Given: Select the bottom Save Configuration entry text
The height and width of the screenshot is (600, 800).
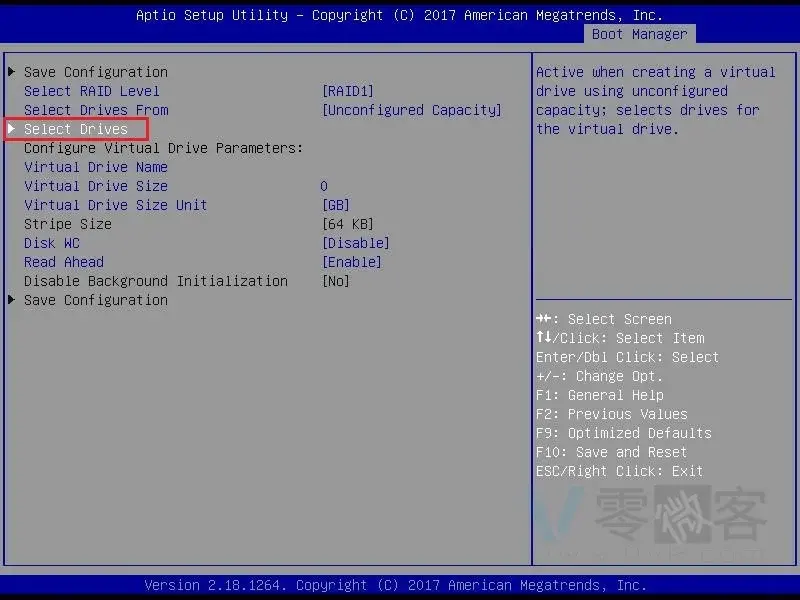Looking at the screenshot, I should point(96,300).
